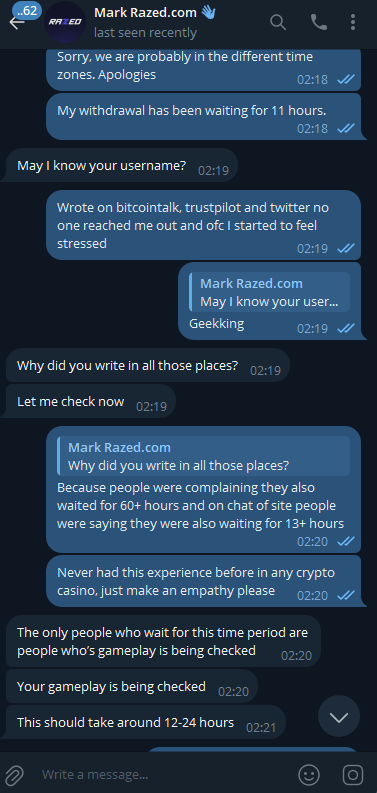Select message 'Let me check now'

(x=91, y=402)
